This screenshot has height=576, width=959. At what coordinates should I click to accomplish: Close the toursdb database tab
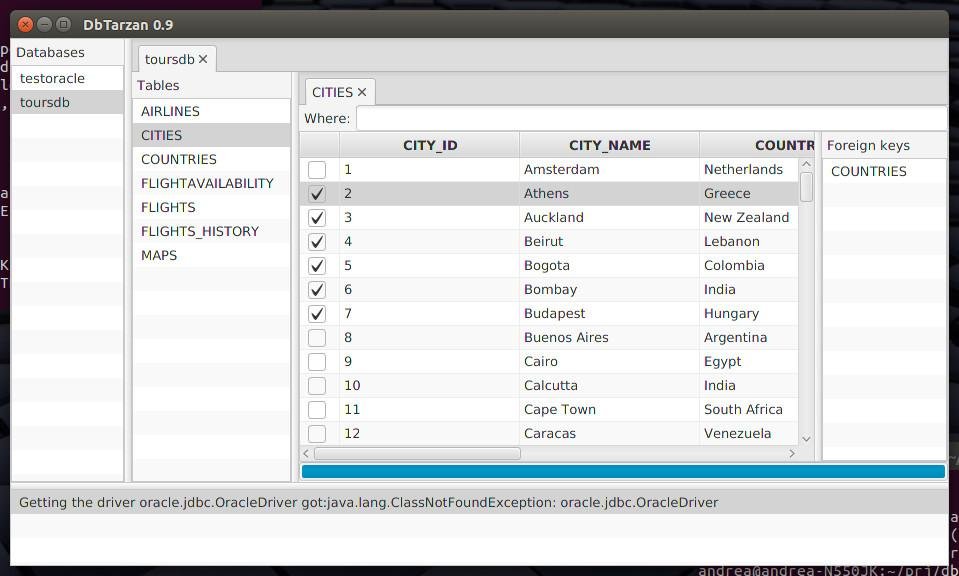(x=203, y=59)
